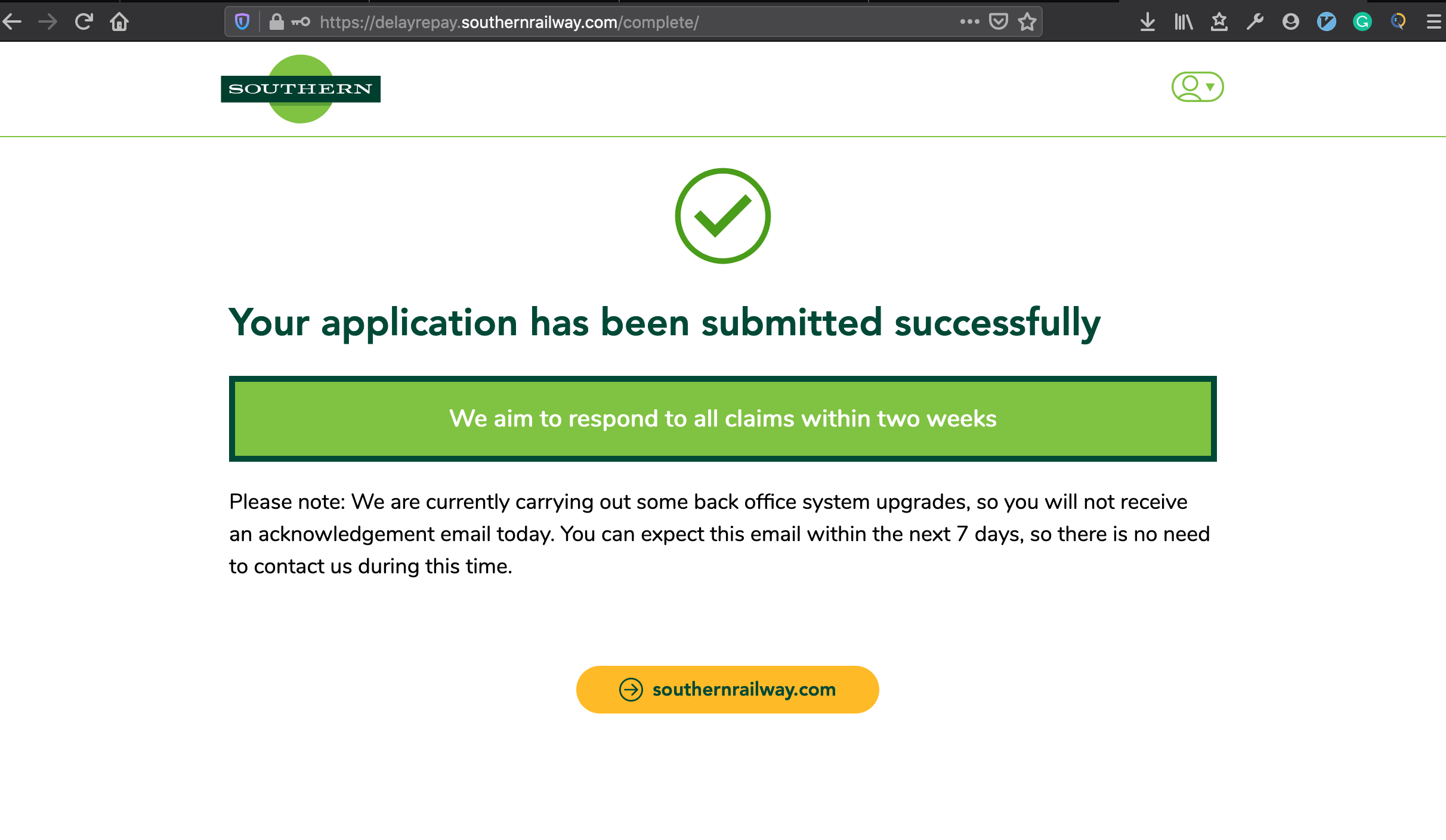Reload the current page
1446x840 pixels.
[84, 22]
